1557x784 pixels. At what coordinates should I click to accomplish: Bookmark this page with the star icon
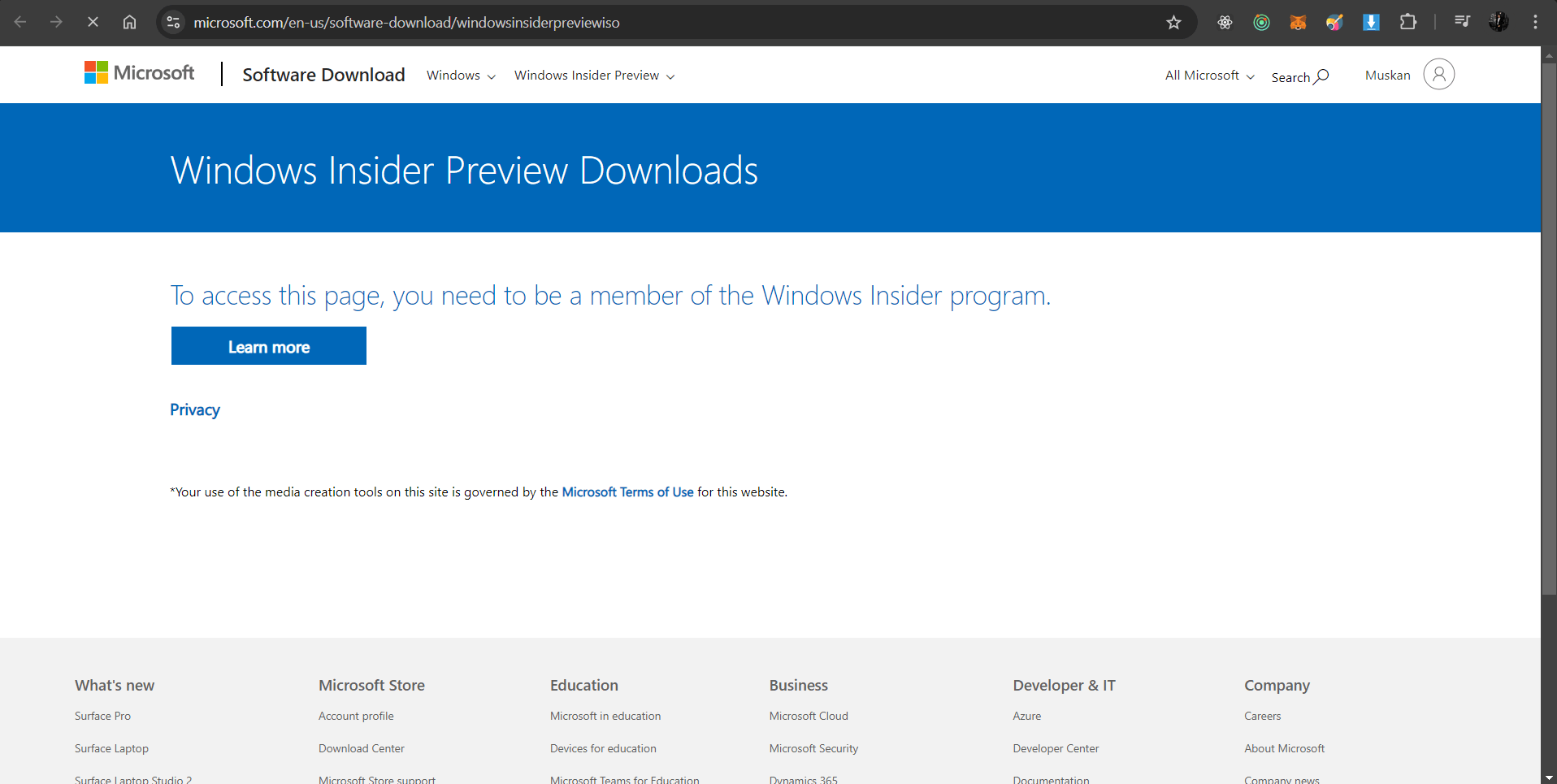(1173, 22)
